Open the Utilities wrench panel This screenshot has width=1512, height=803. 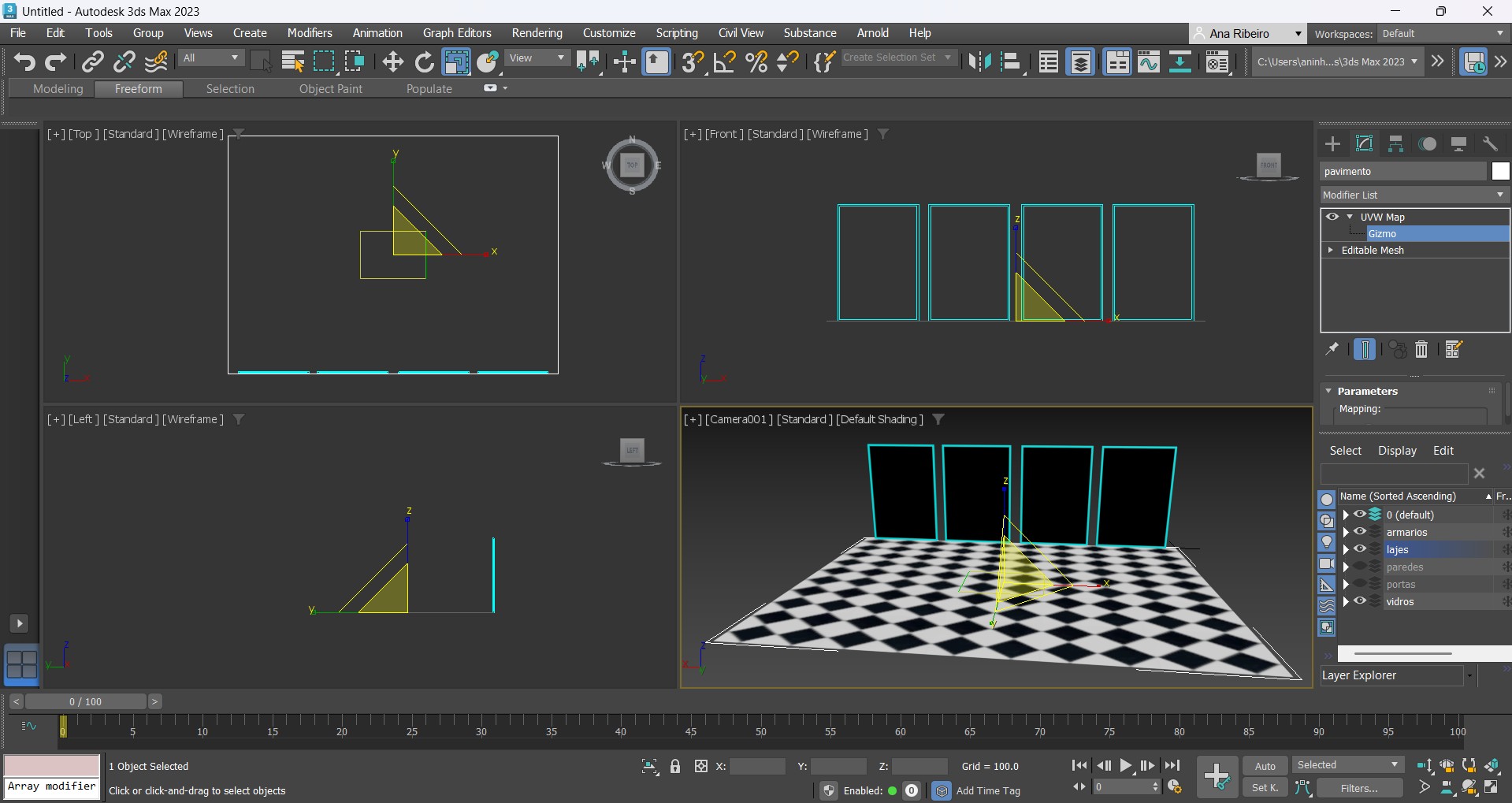click(x=1490, y=143)
